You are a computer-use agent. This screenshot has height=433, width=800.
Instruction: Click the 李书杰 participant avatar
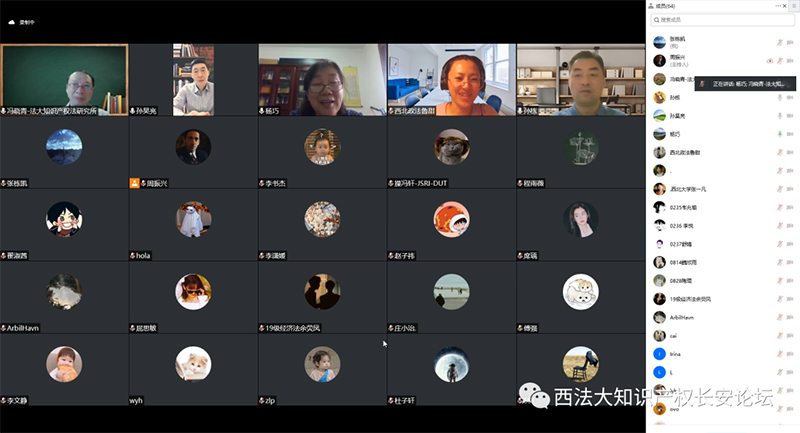tap(321, 147)
